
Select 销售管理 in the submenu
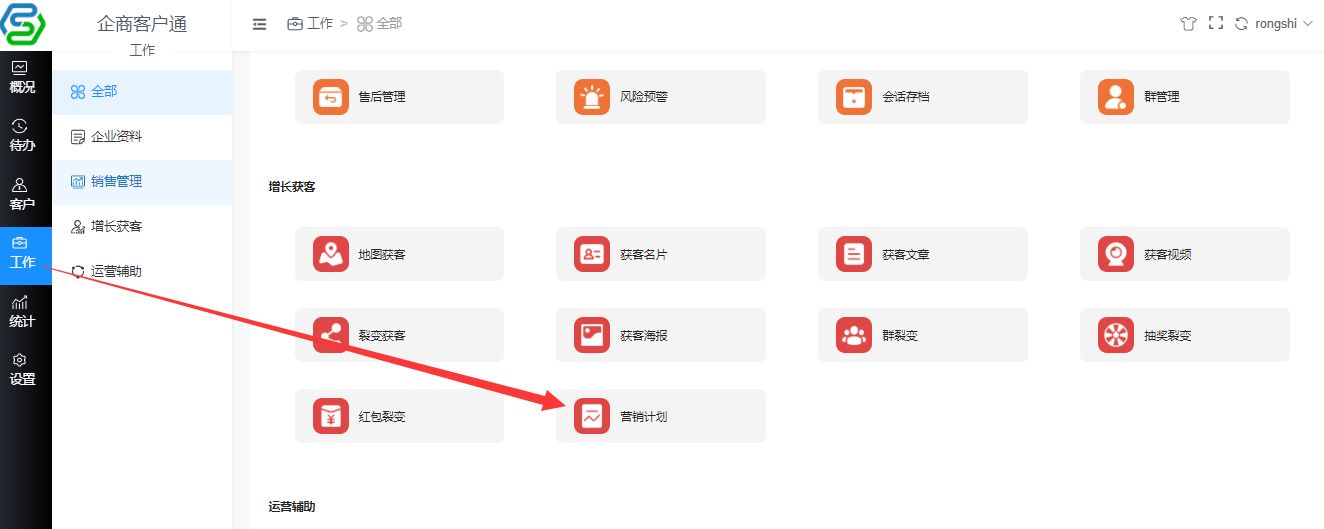coord(142,182)
